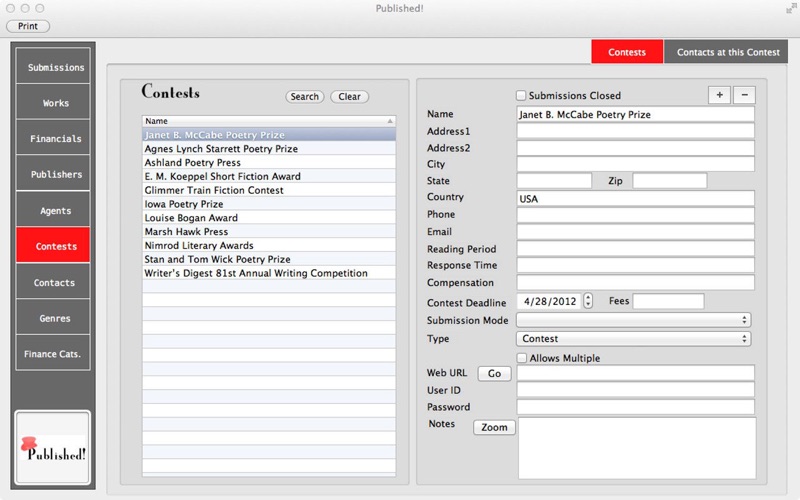Select Agnes Lynch Starrett Poetry Prize row
Screen dimensions: 800x500
tap(269, 148)
